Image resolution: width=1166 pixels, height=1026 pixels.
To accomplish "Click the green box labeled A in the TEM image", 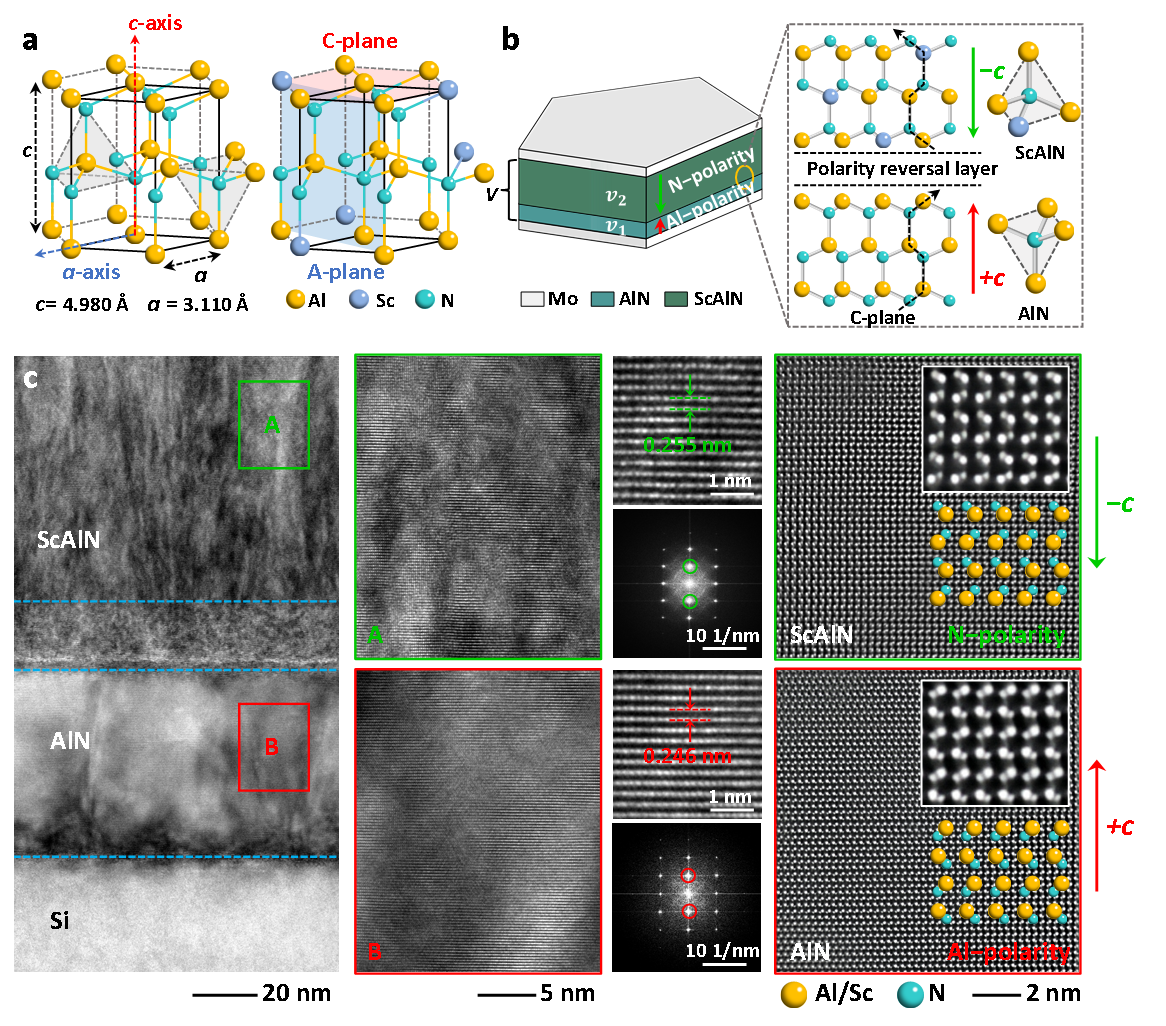I will (x=273, y=425).
